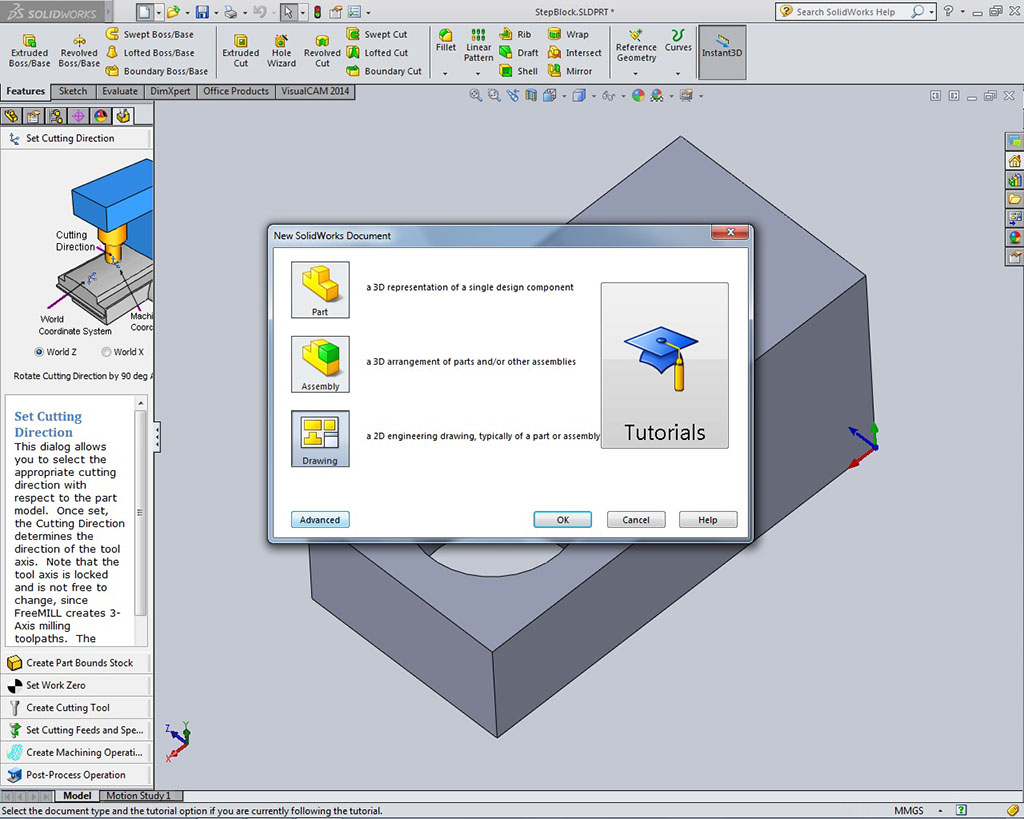Click the Fillet tool icon
The width and height of the screenshot is (1024, 819).
[x=446, y=41]
